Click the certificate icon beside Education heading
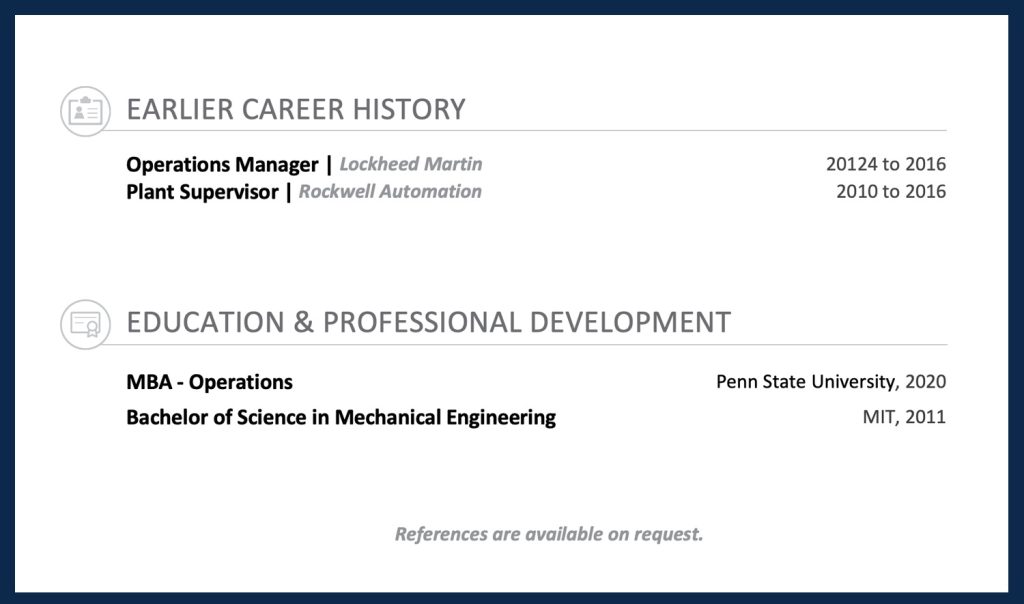The height and width of the screenshot is (604, 1024). [x=85, y=324]
